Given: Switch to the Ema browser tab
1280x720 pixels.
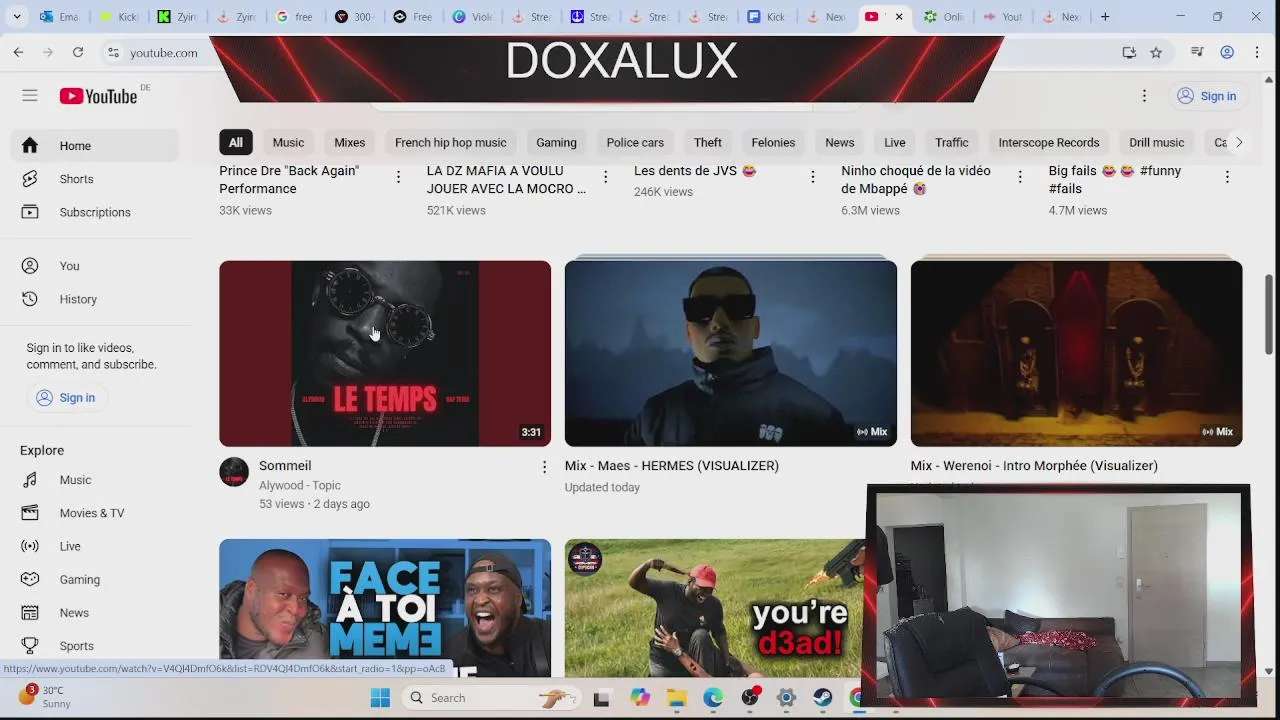Looking at the screenshot, I should (60, 17).
